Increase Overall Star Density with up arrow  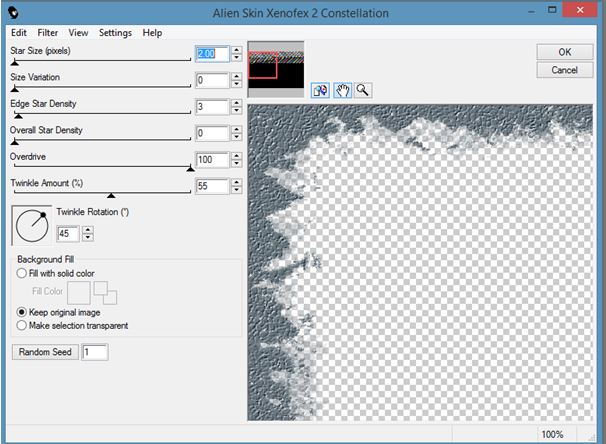[x=237, y=129]
